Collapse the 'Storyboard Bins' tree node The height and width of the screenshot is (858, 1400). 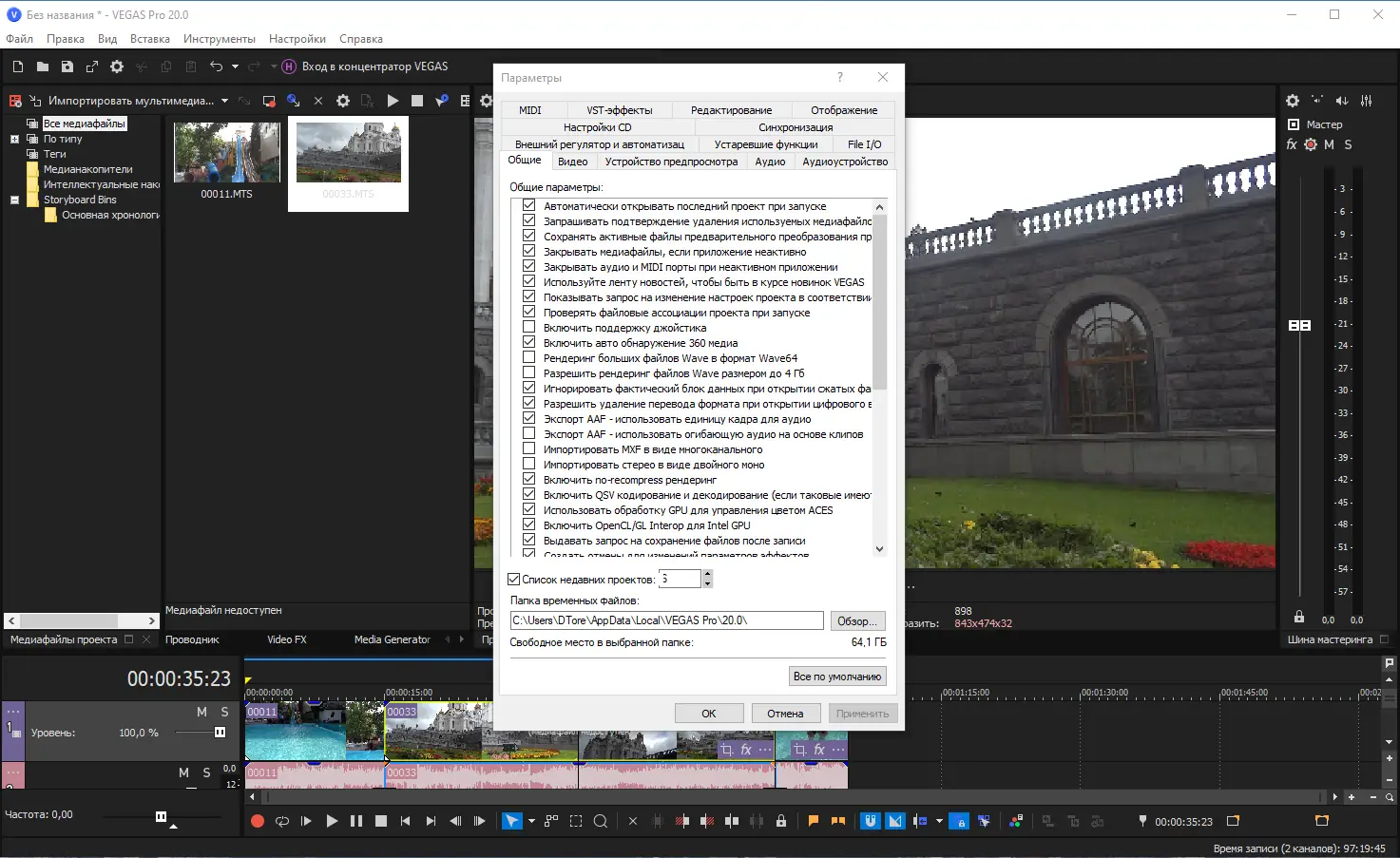tap(14, 200)
